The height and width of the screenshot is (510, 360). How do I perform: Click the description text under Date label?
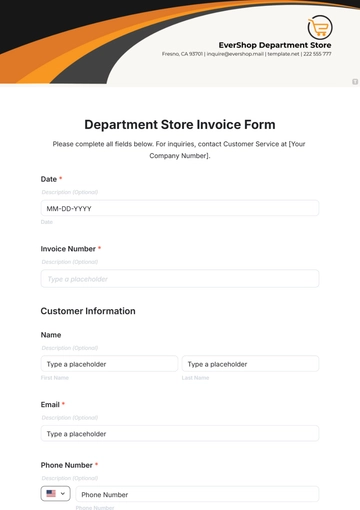pos(70,192)
